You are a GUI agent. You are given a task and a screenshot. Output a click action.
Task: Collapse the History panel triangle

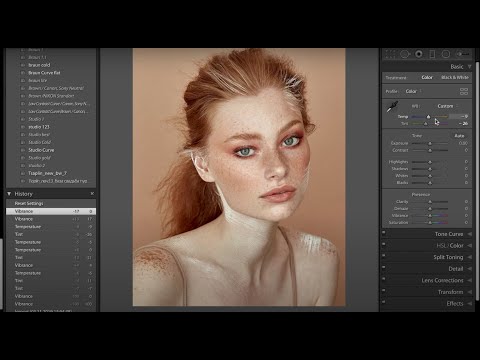(9, 193)
